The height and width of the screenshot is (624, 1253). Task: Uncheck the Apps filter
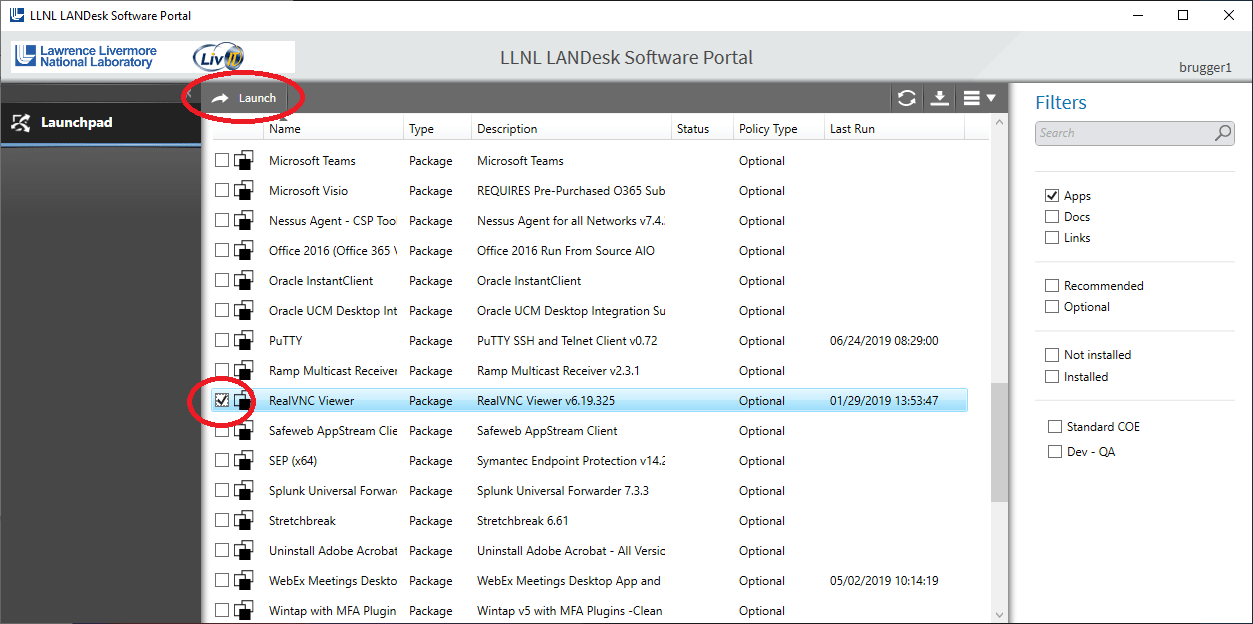[x=1052, y=195]
